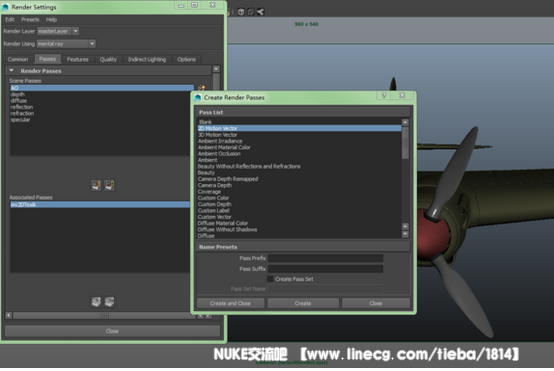The height and width of the screenshot is (371, 554).
Task: Switch to the Indirect Lighting tab
Action: pos(147,59)
